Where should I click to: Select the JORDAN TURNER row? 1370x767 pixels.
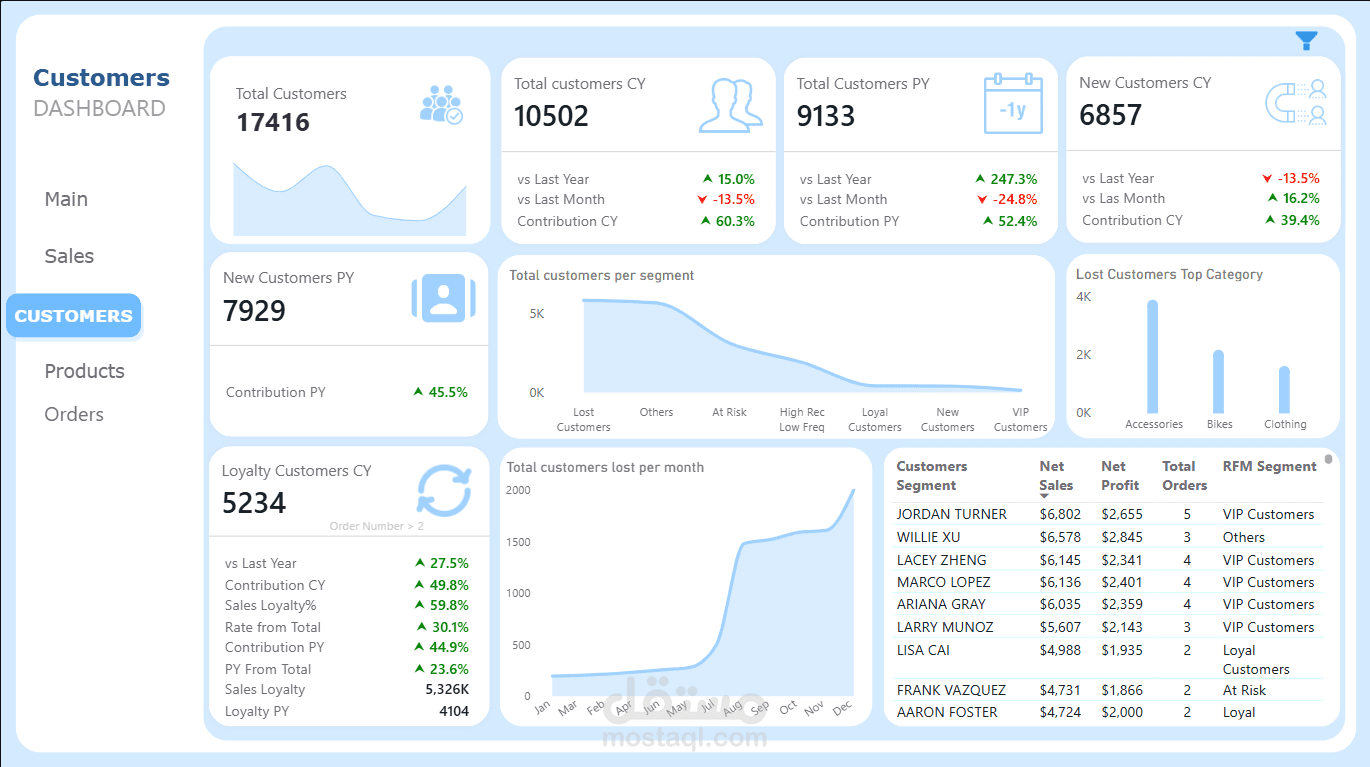[1107, 514]
